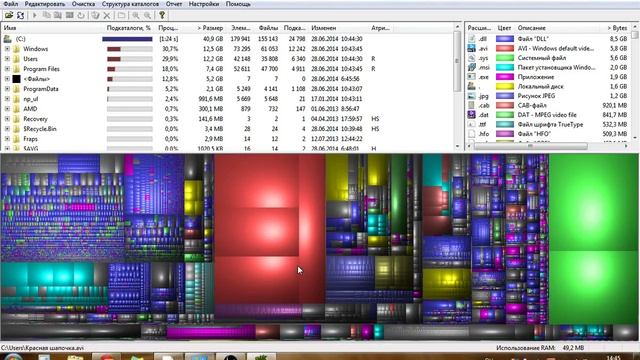Viewport: 640px width, 360px height.
Task: Click the Copy path toolbar icon
Action: 47,15
